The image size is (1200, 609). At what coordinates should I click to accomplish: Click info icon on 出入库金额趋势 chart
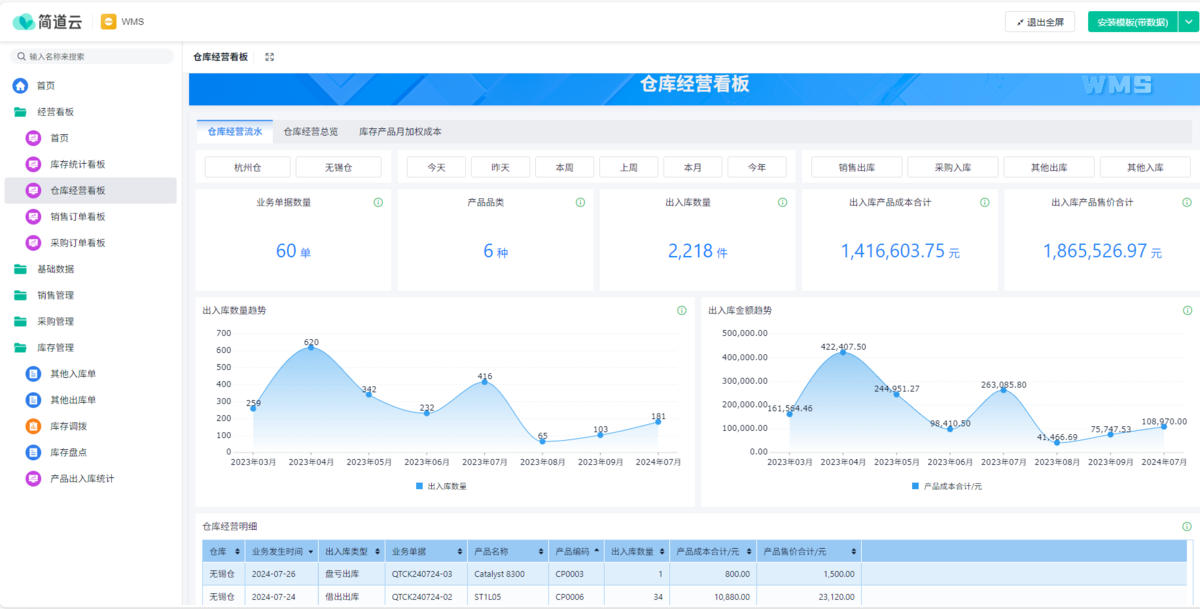tap(1187, 310)
